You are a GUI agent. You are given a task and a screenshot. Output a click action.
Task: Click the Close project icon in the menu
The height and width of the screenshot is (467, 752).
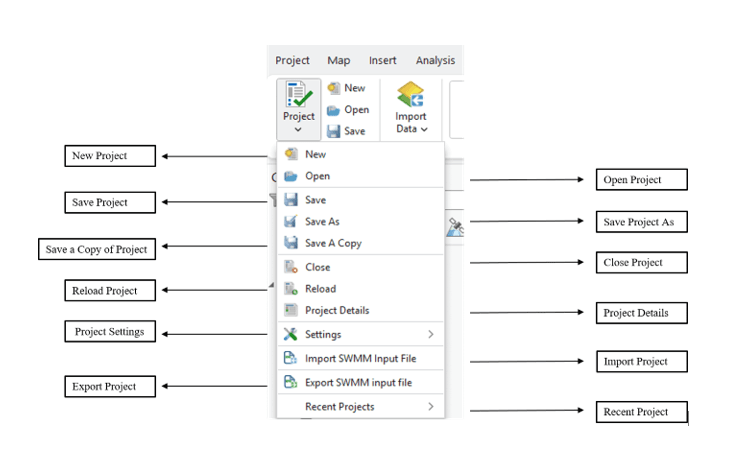coord(291,267)
